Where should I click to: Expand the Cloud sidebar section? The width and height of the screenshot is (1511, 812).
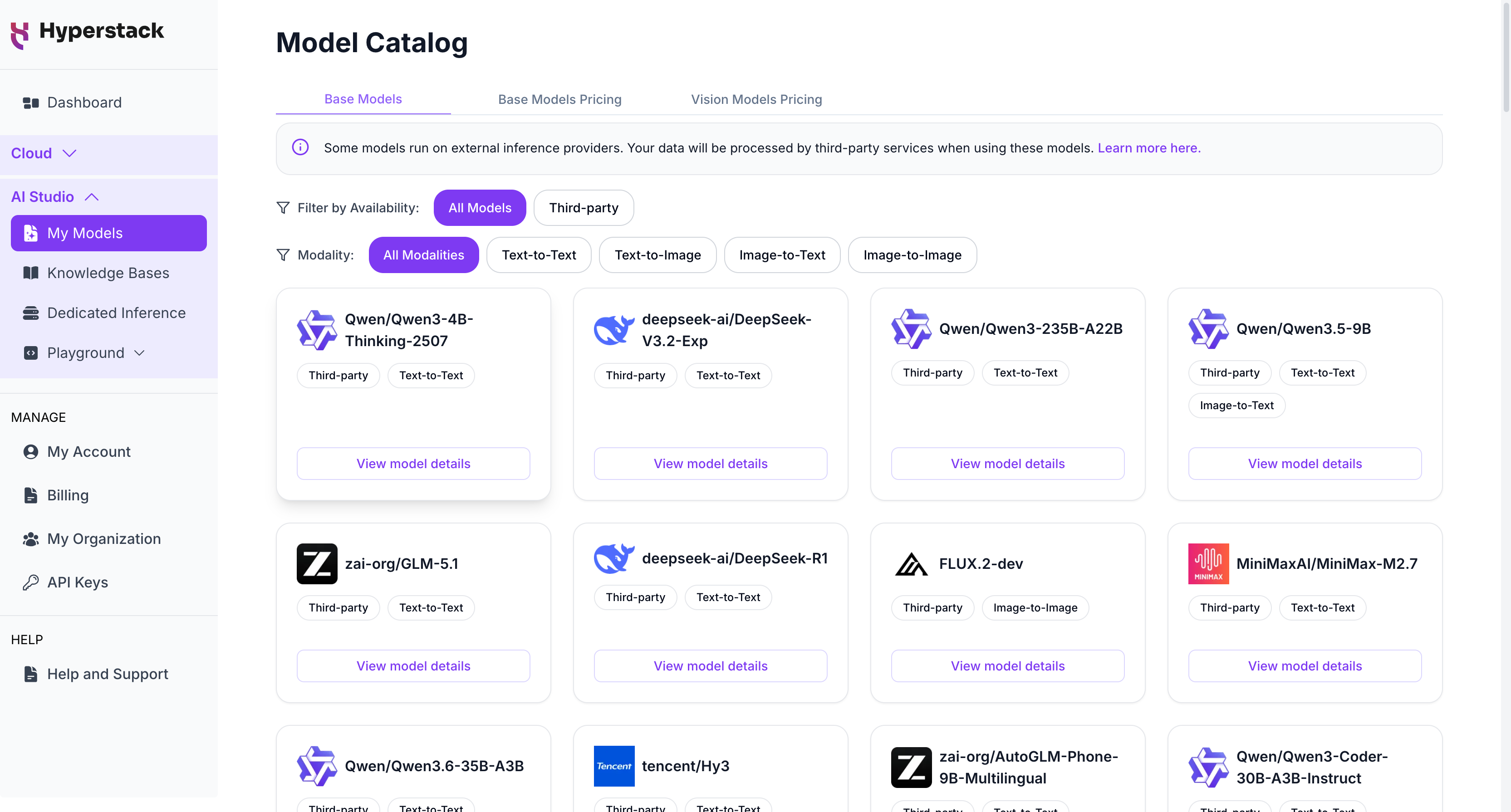[x=108, y=154]
